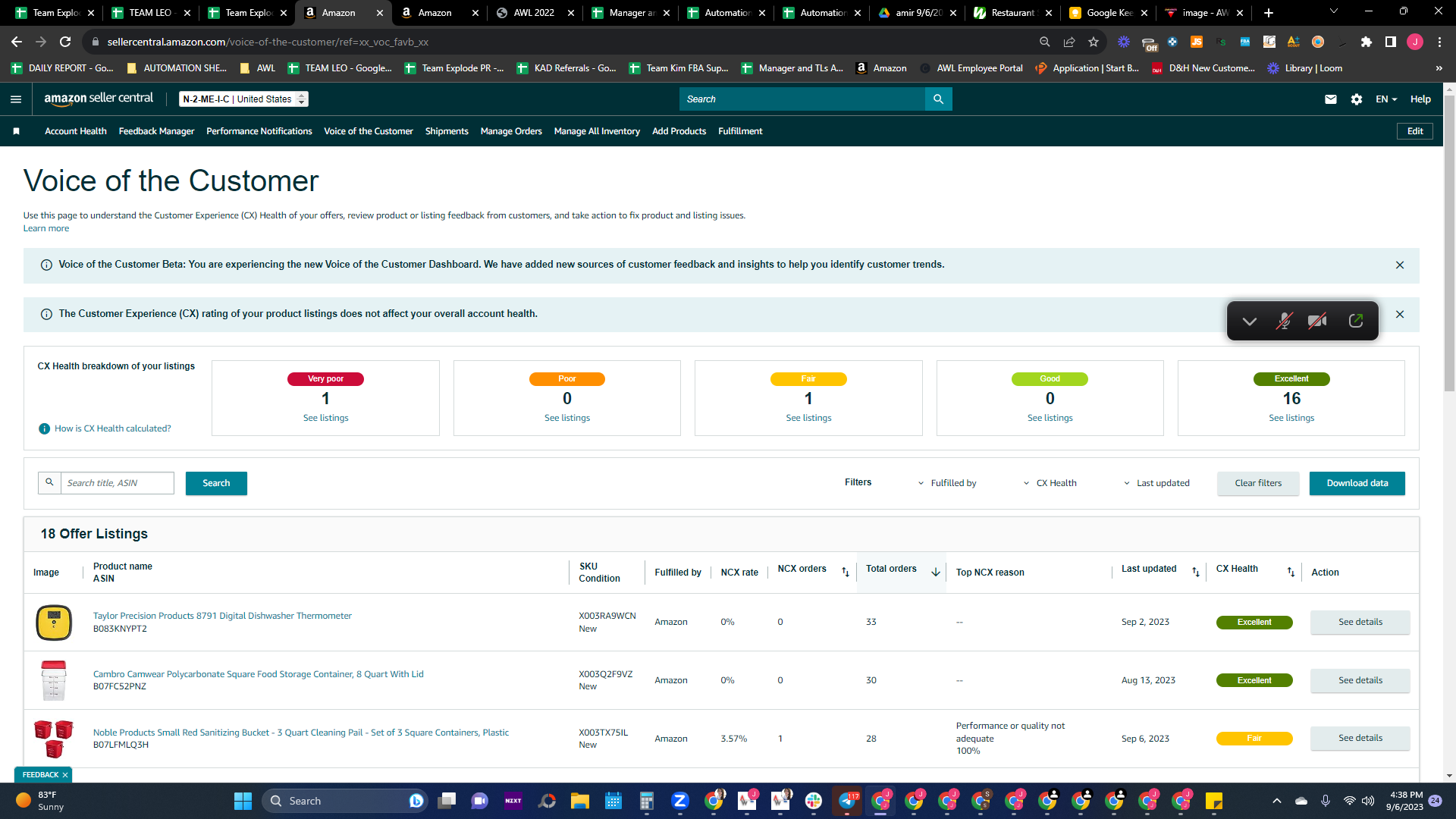Click the teal Search button for listings
The width and height of the screenshot is (1456, 819).
pos(216,483)
